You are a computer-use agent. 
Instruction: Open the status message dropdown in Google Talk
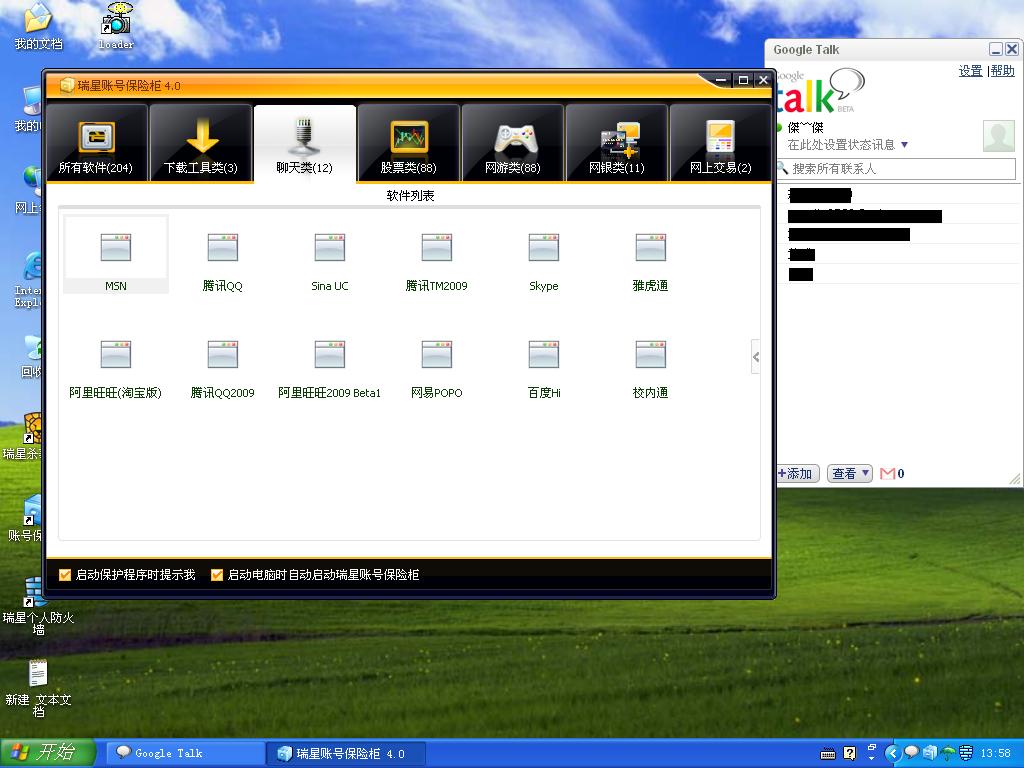[904, 145]
